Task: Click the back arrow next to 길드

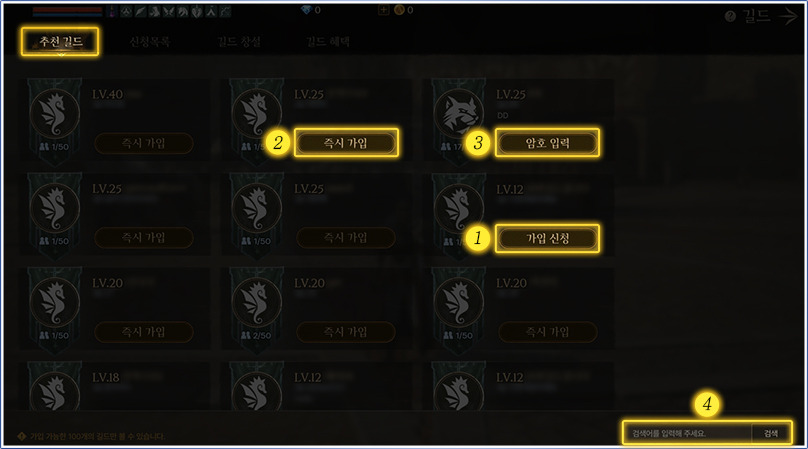Action: click(788, 16)
